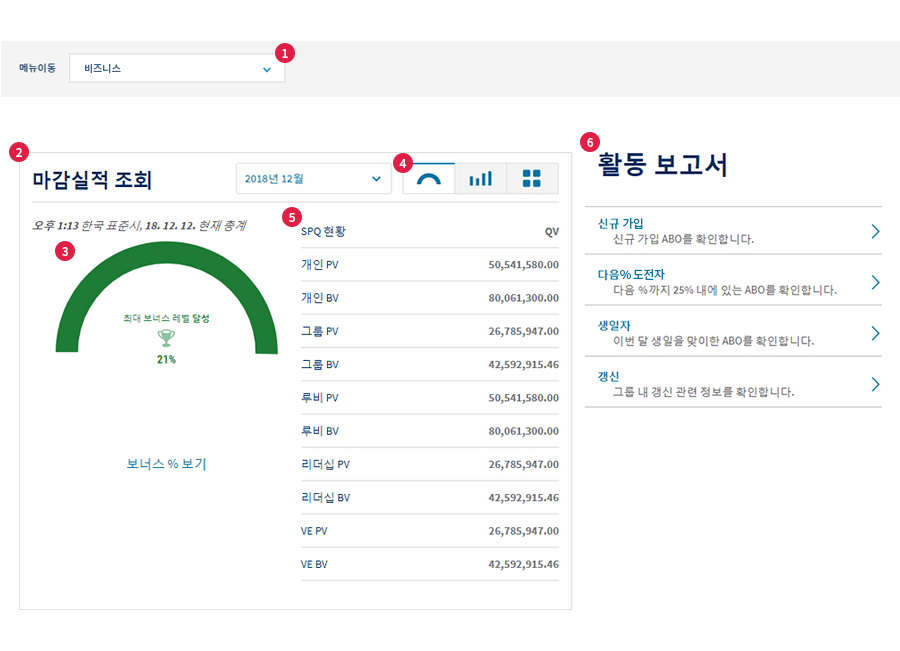Click the chevron in the 비즈니스 dropdown

(267, 69)
